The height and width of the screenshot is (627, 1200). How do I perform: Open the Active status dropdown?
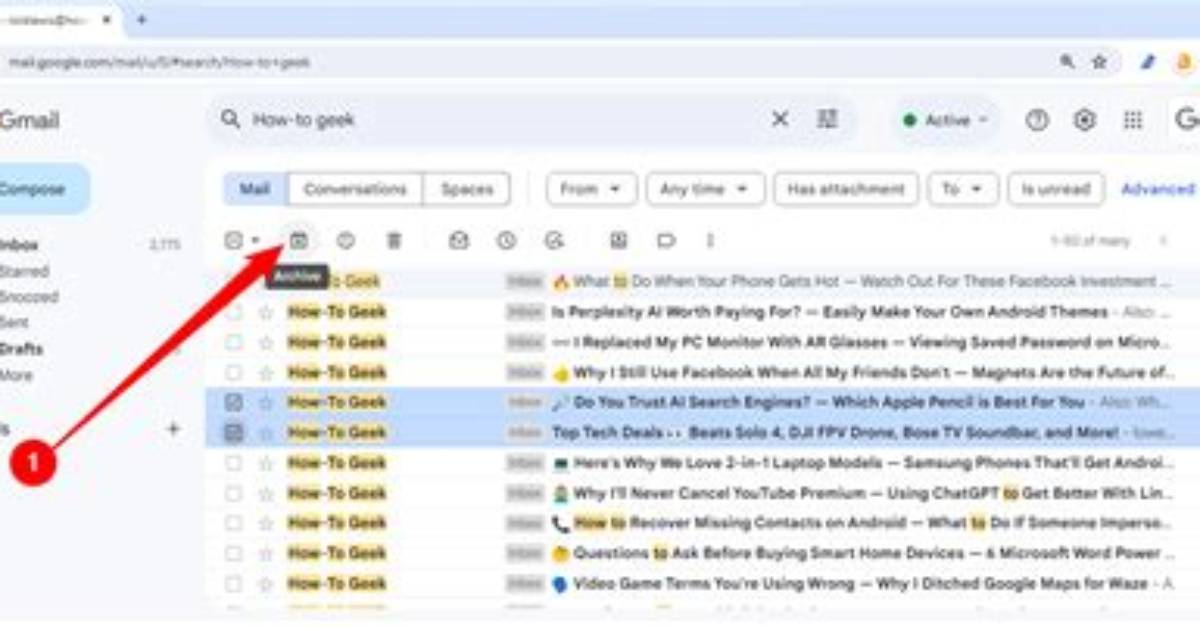point(945,120)
